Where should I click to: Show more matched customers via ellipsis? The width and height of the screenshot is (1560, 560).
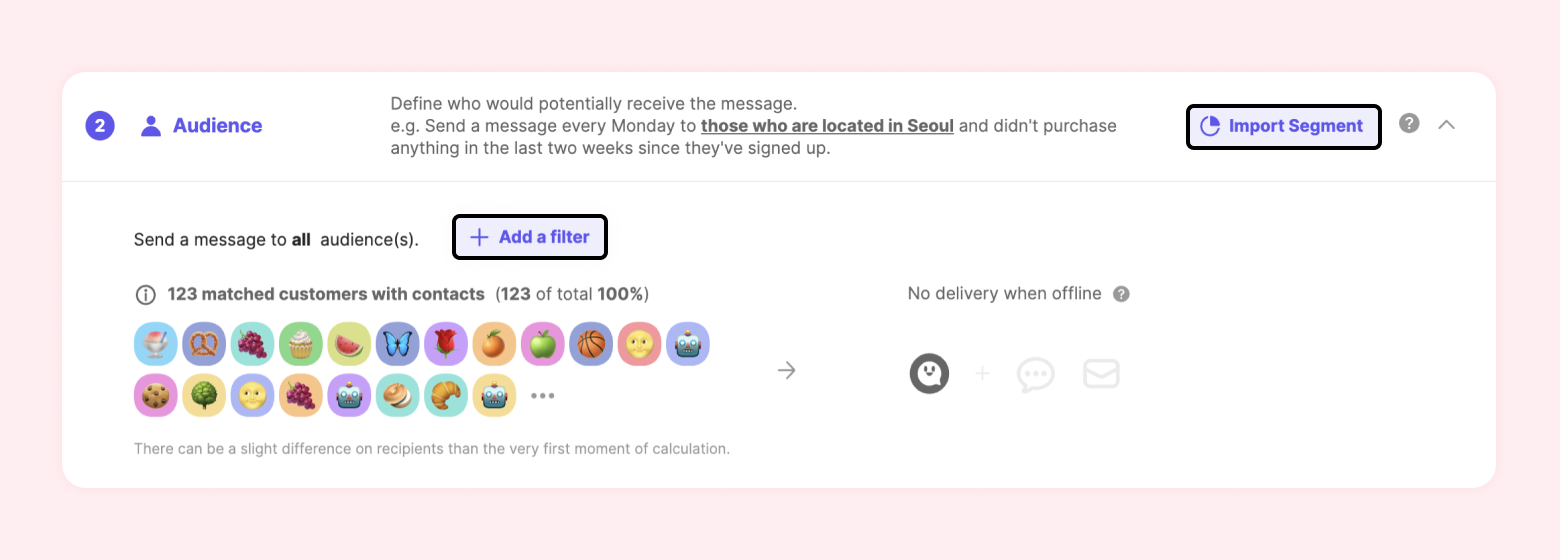coord(542,396)
